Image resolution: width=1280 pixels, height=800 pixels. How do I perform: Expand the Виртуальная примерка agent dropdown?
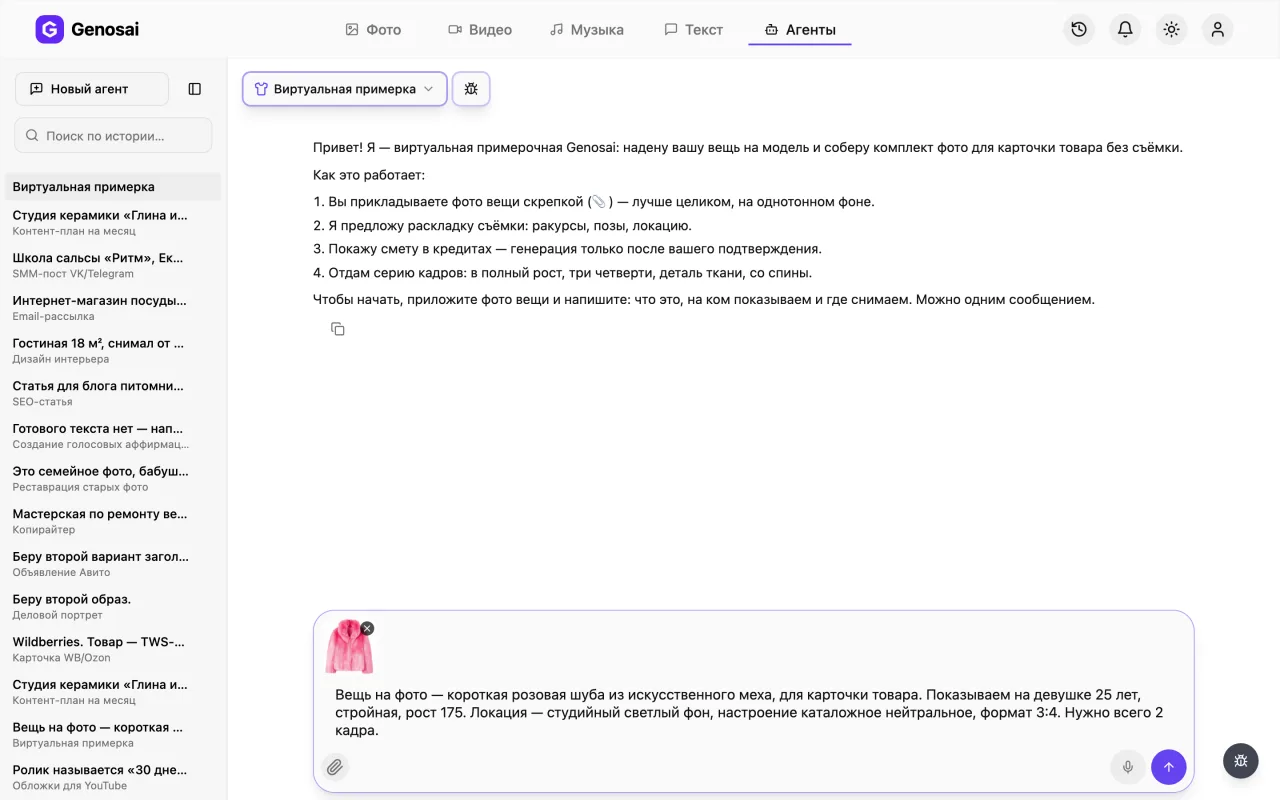coord(345,89)
